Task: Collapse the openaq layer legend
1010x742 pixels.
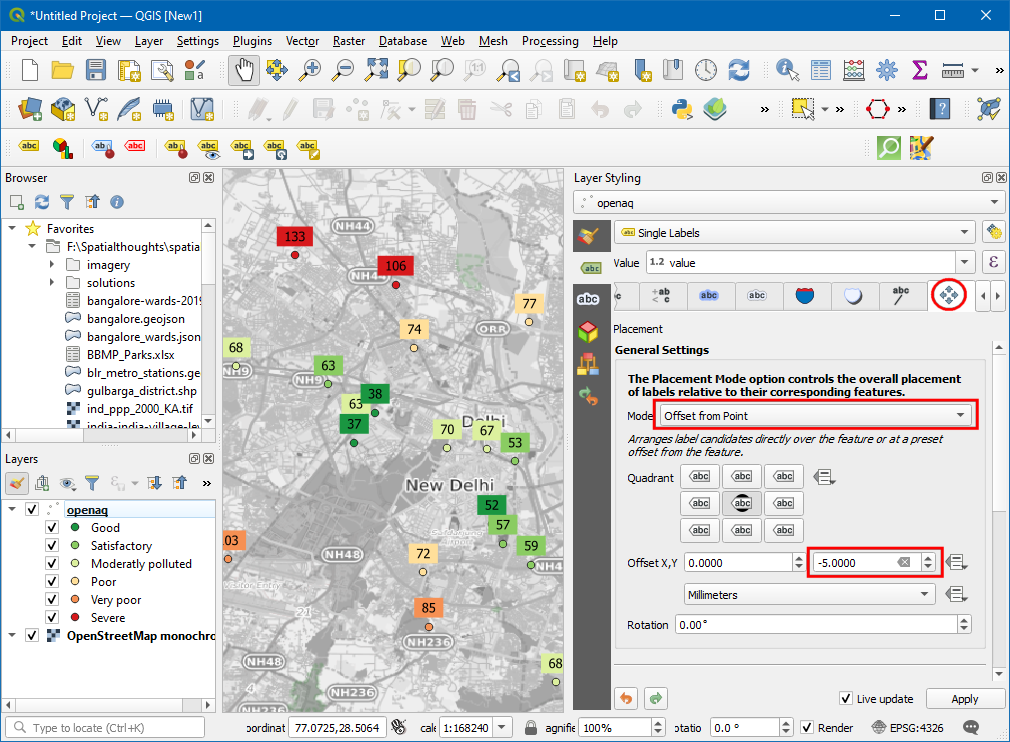Action: tap(12, 509)
